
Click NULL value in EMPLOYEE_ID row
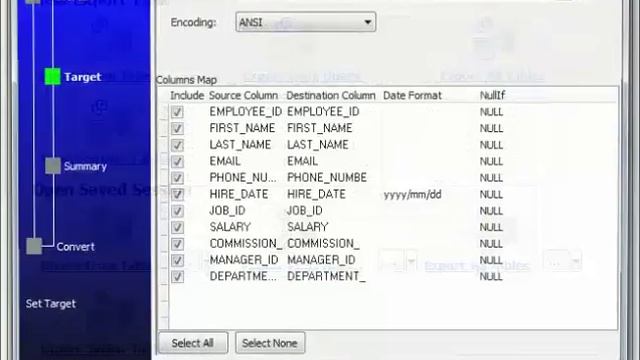coord(491,112)
